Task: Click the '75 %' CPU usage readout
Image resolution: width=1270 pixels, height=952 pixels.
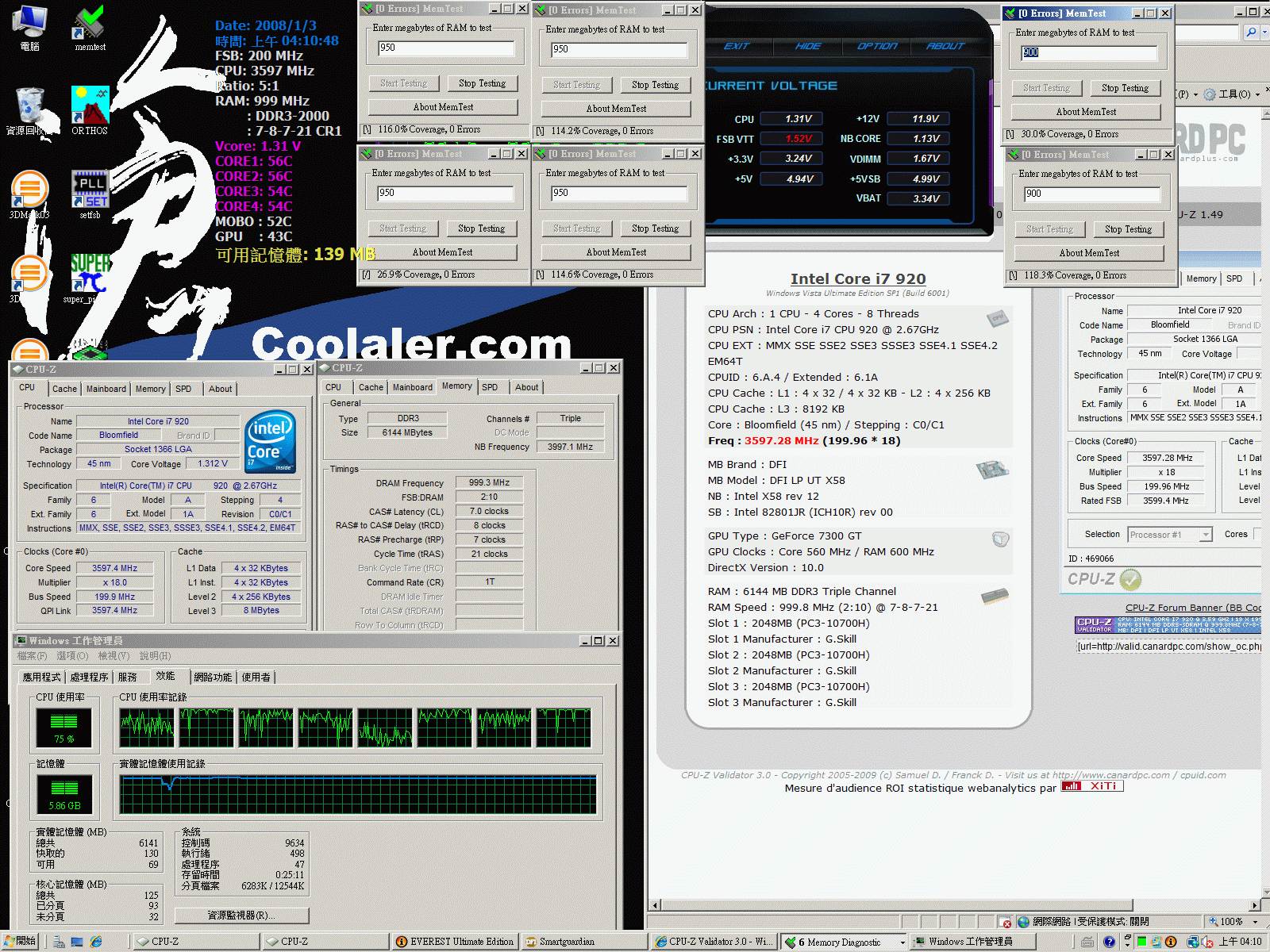Action: [x=64, y=739]
